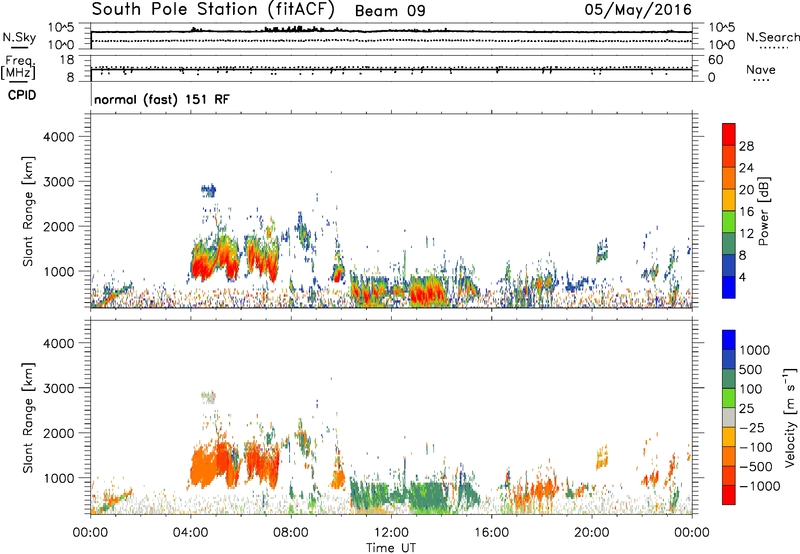Click the yellow velocity patch near 20:30
Viewport: 800px width, 554px height.
click(602, 457)
